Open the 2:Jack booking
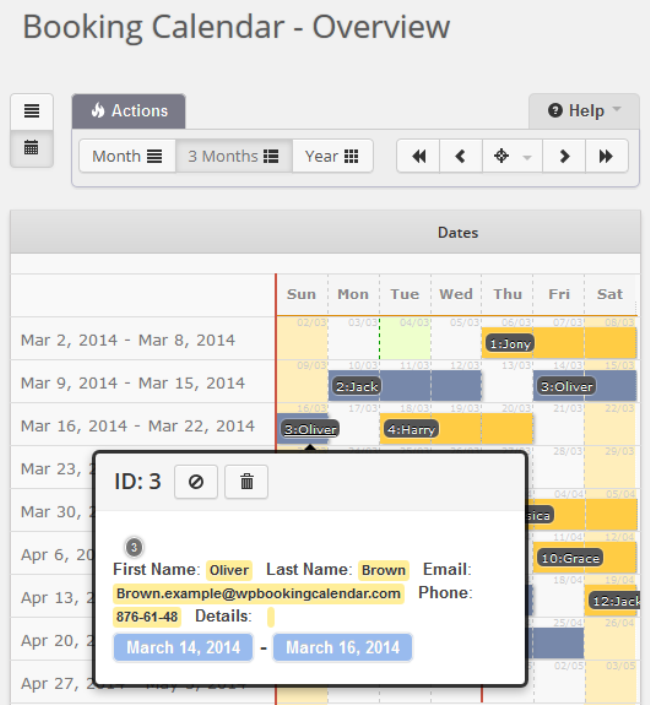The height and width of the screenshot is (705, 650). (357, 386)
